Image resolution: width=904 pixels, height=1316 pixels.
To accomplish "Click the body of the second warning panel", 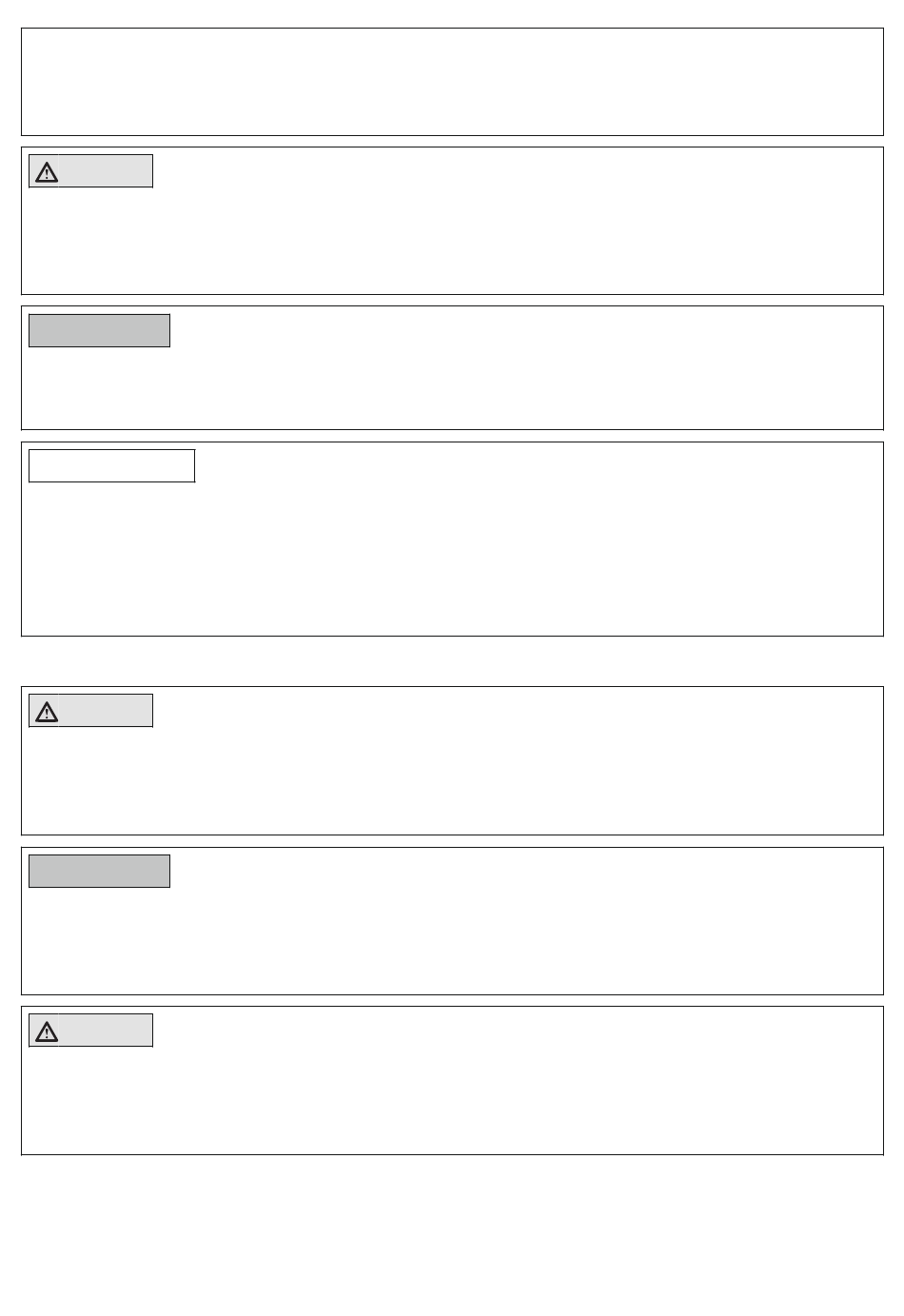I will pyautogui.click(x=452, y=778).
